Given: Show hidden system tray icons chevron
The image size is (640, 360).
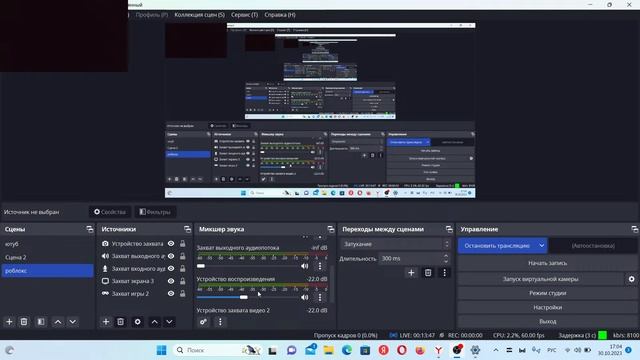Looking at the screenshot, I should [496, 350].
